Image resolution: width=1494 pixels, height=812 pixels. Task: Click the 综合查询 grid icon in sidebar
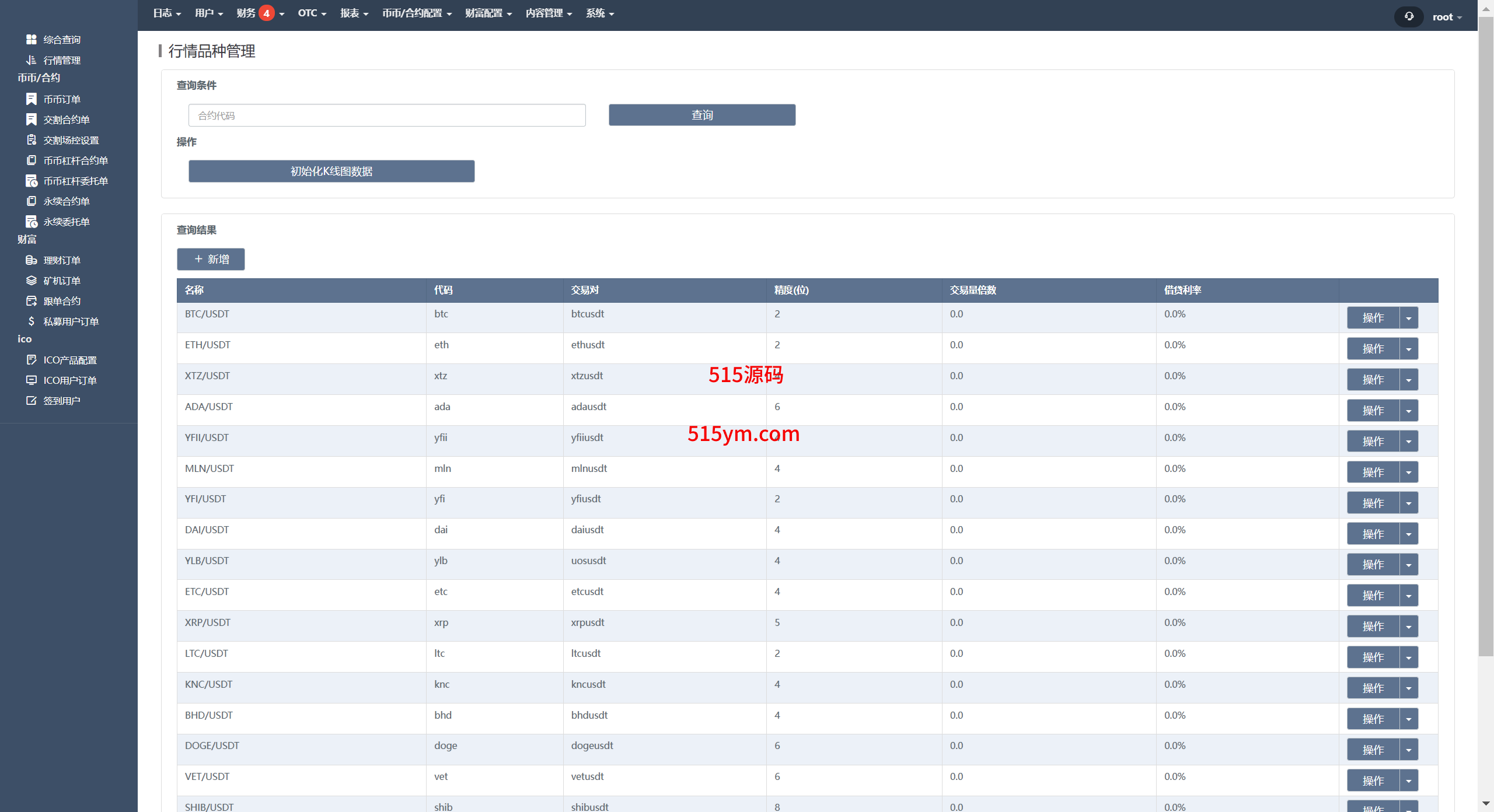(x=32, y=39)
